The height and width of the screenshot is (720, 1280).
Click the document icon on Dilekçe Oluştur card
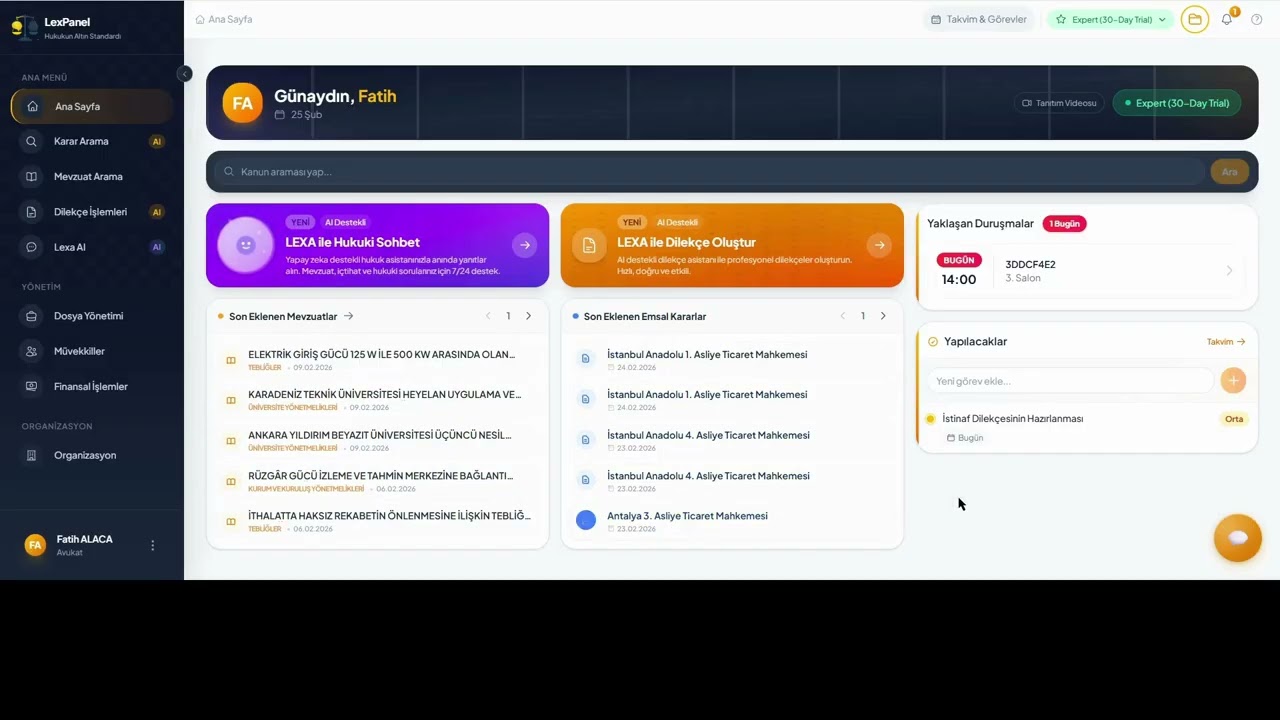point(589,245)
